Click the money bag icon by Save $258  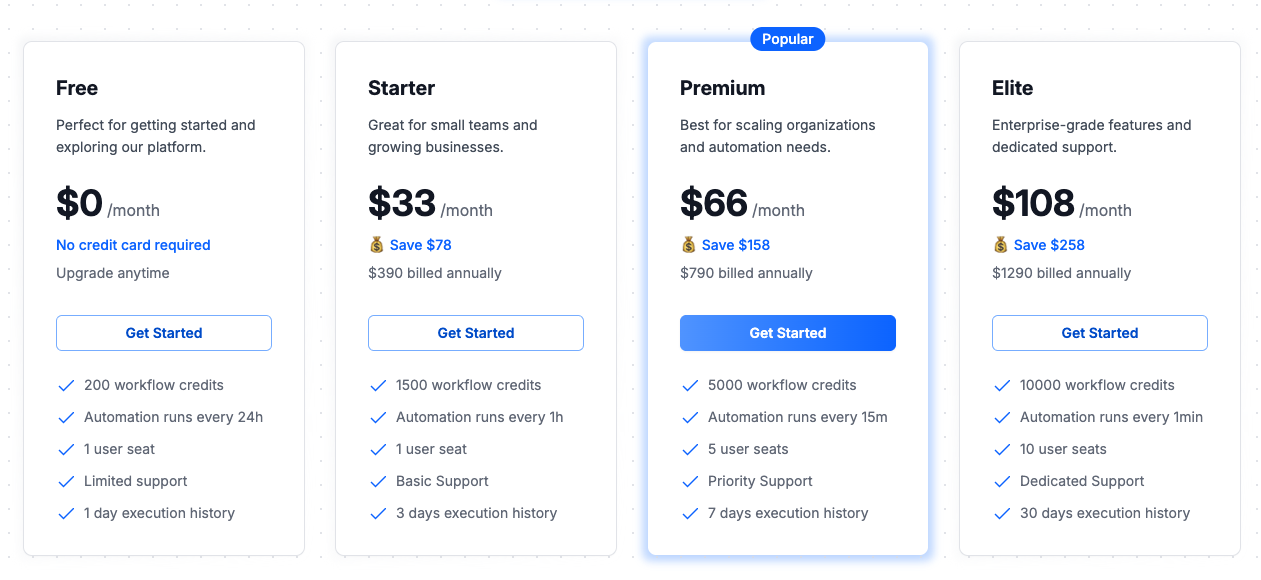(x=1000, y=245)
